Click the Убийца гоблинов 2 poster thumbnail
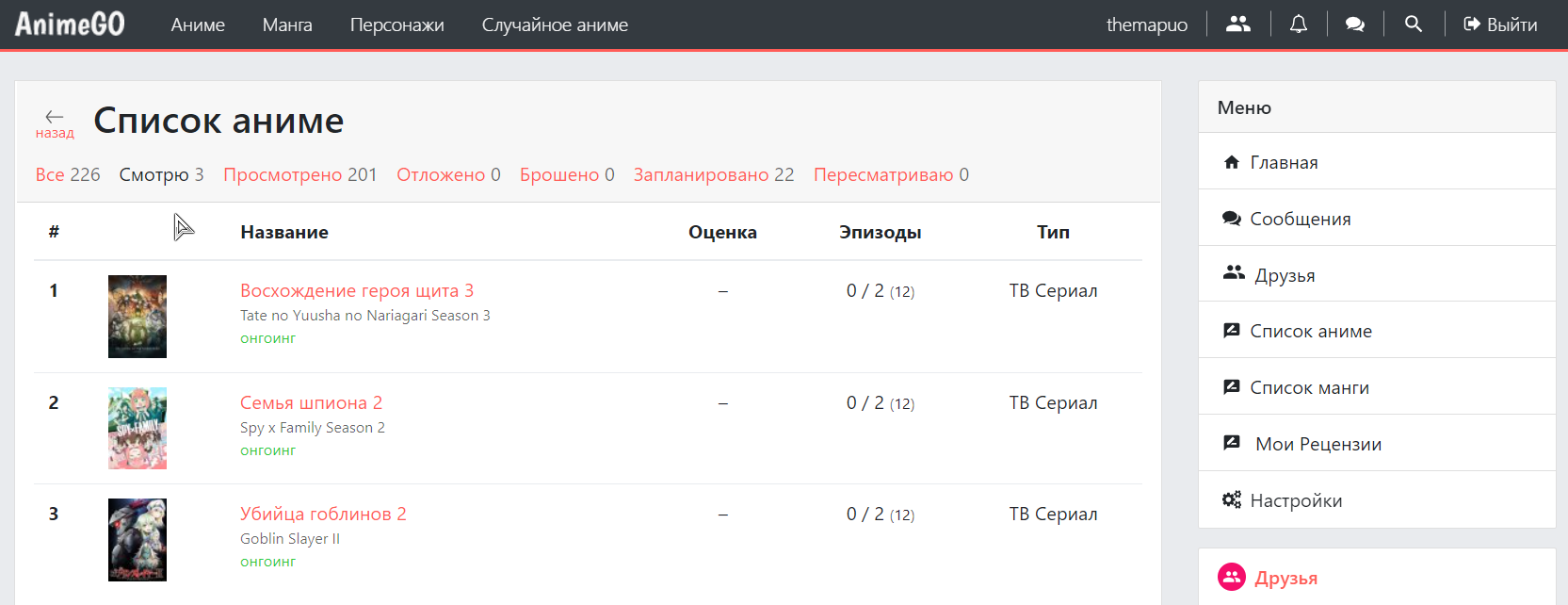Viewport: 1568px width, 605px height. pos(137,540)
